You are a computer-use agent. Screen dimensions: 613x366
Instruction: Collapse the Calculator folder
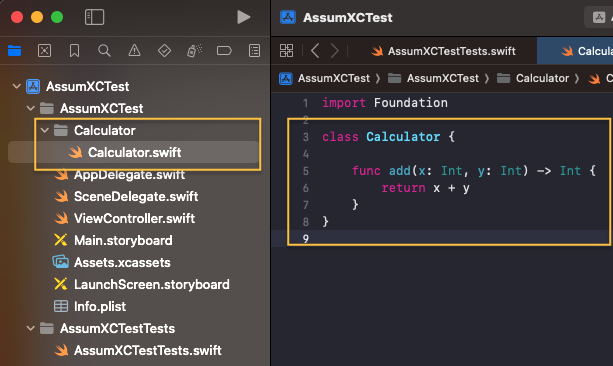45,130
